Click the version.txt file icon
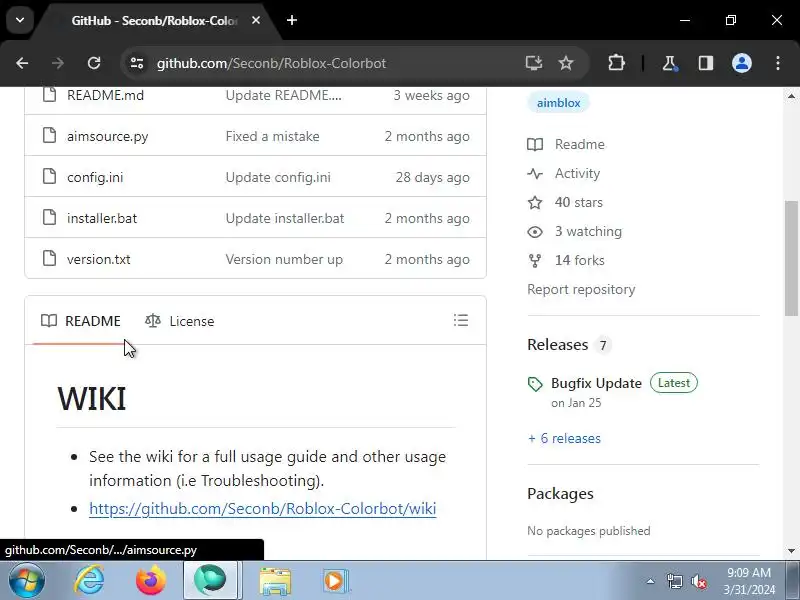 pos(49,258)
